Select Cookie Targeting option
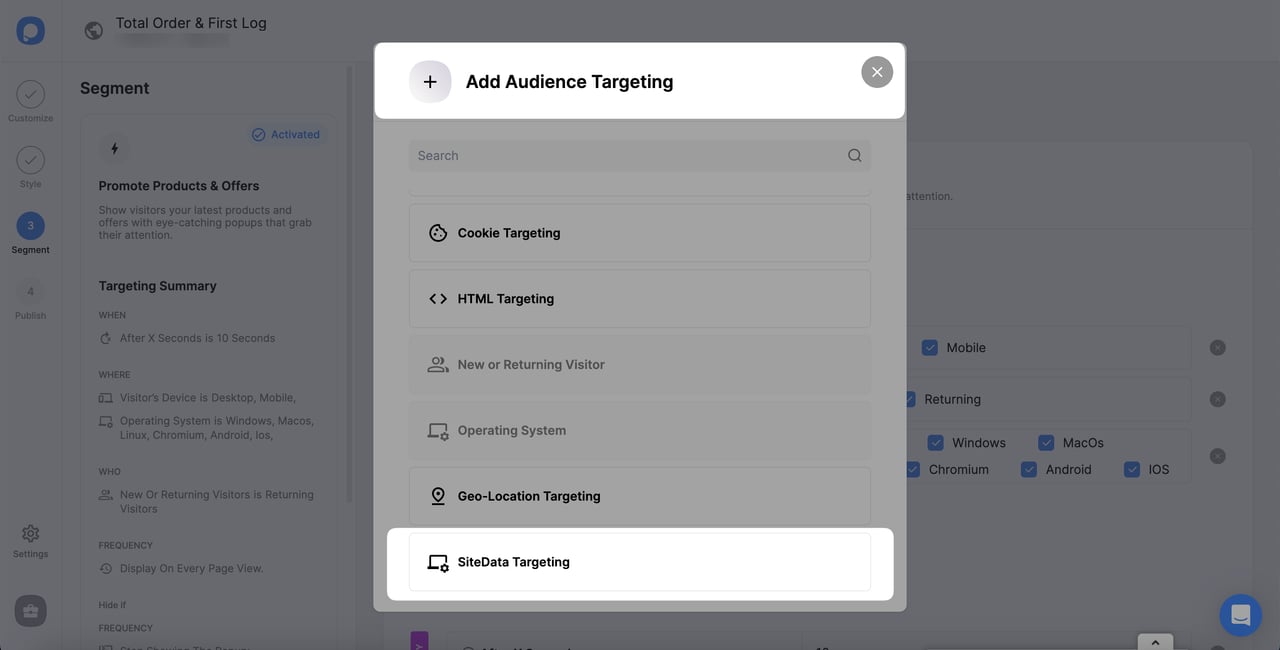 coord(639,233)
